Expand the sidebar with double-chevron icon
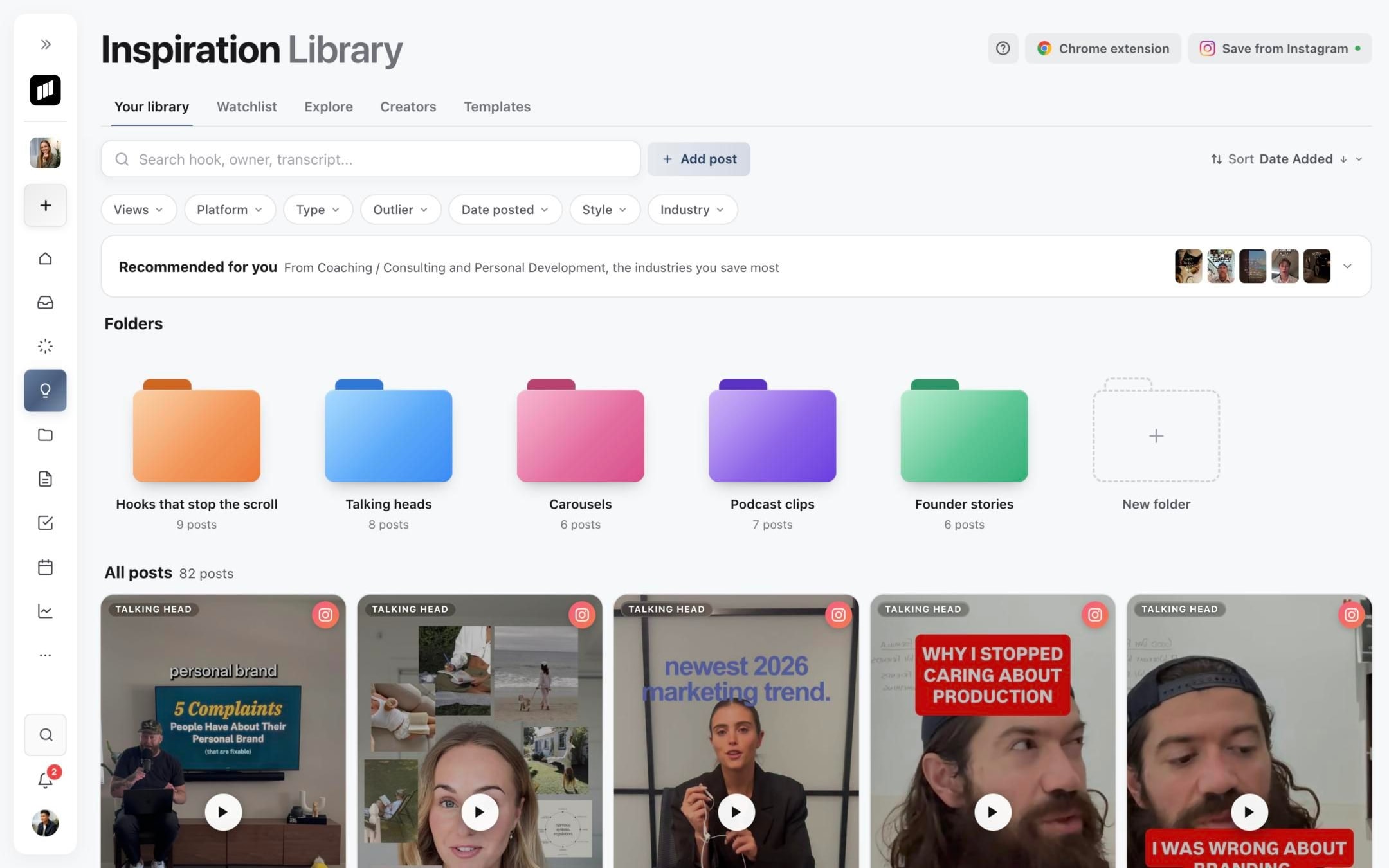Image resolution: width=1389 pixels, height=868 pixels. click(x=45, y=44)
